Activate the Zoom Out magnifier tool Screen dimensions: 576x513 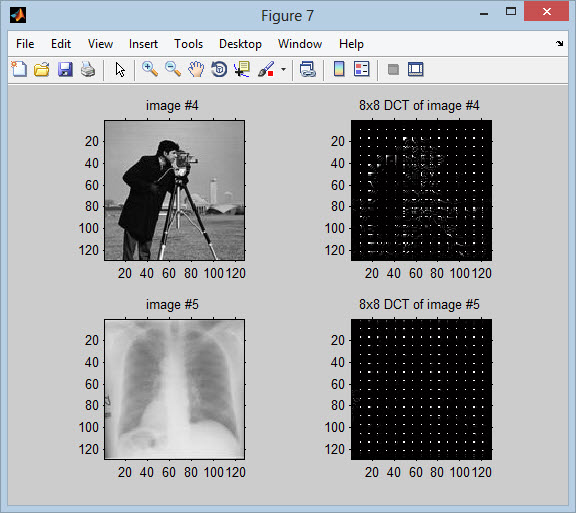click(x=173, y=69)
